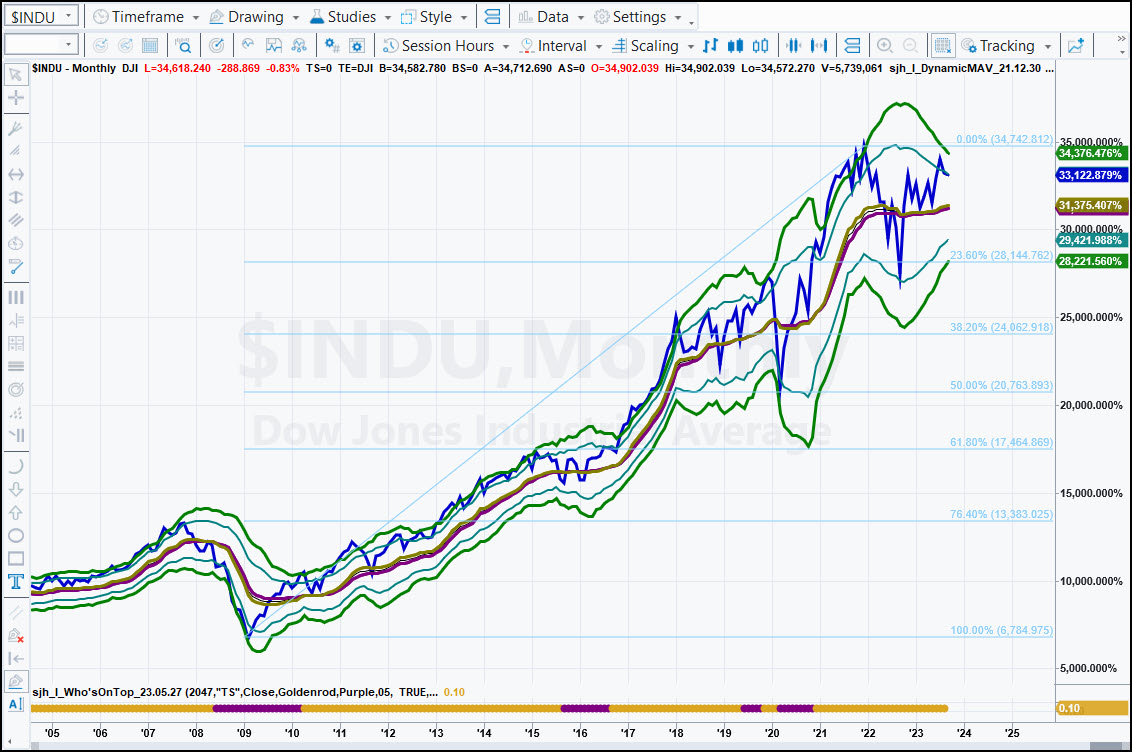Viewport: 1132px width, 752px height.
Task: Open the chart properties gear-window icon
Action: (357, 45)
